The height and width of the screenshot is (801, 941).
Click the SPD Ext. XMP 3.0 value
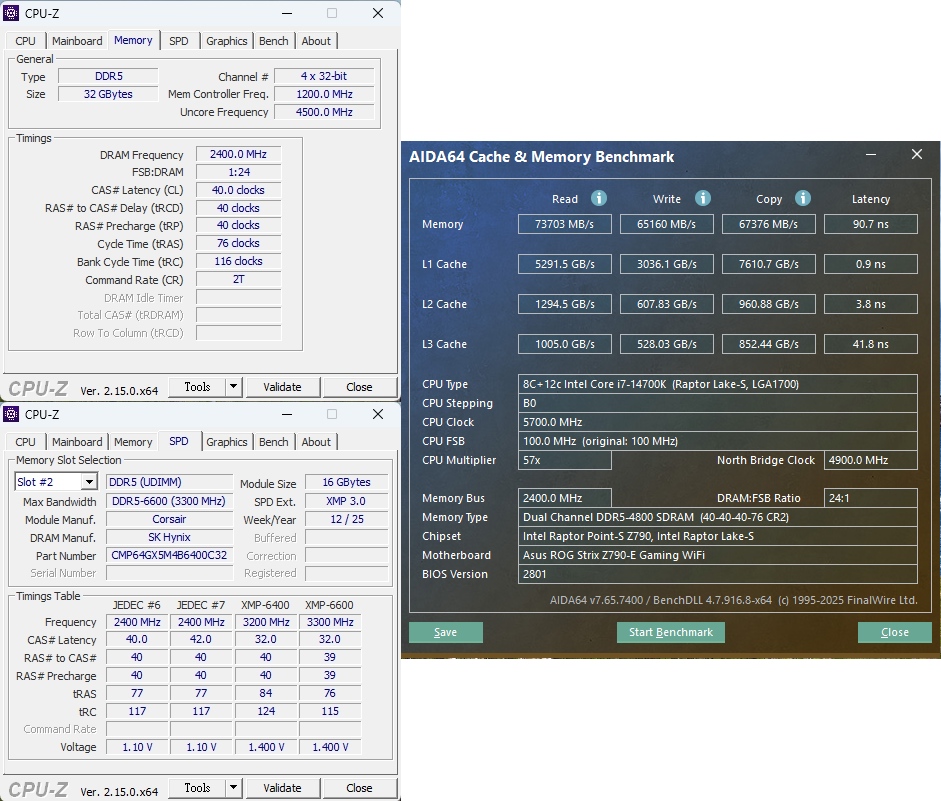click(346, 501)
